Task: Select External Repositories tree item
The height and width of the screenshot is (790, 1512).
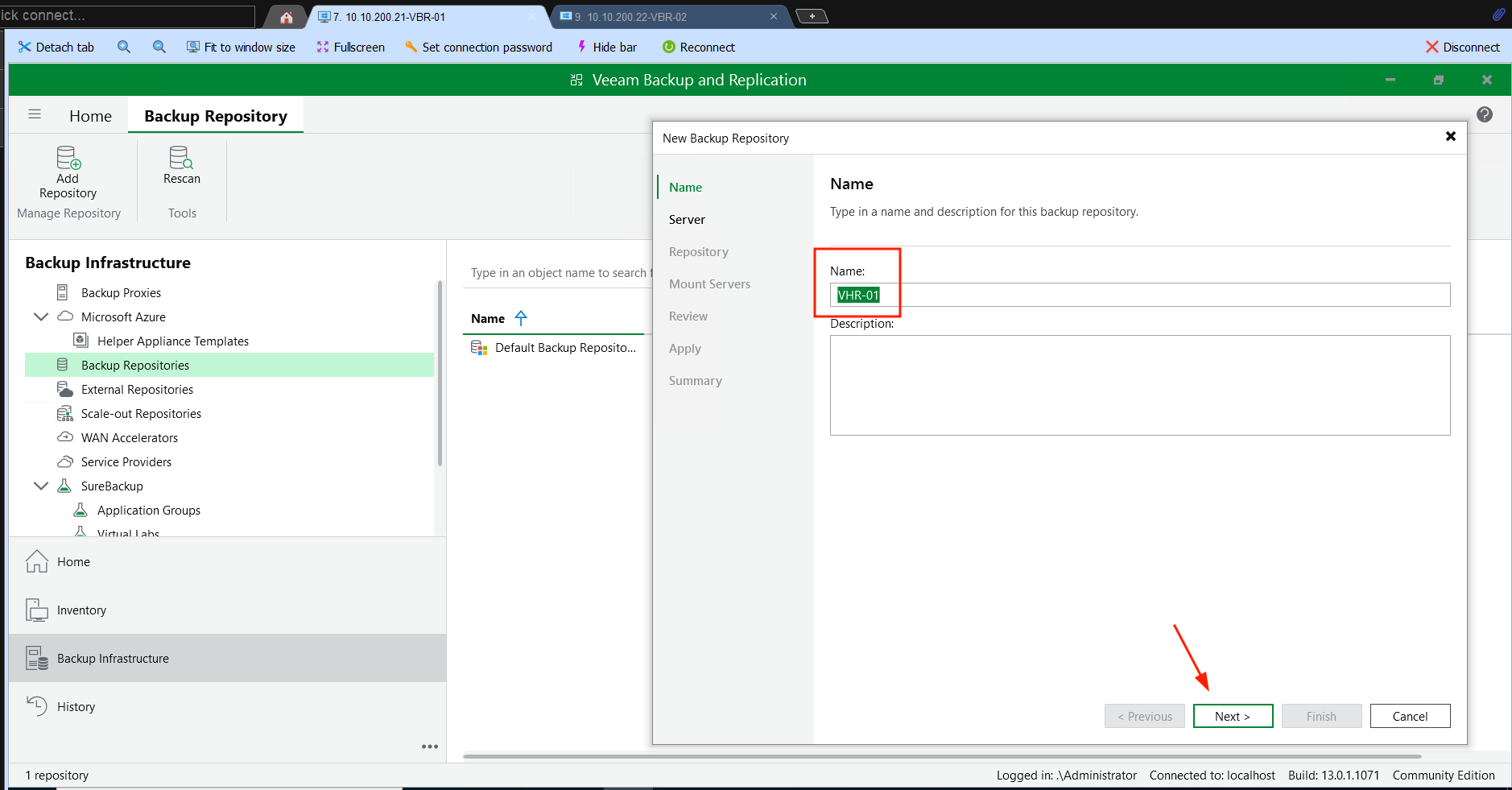Action: [x=137, y=389]
